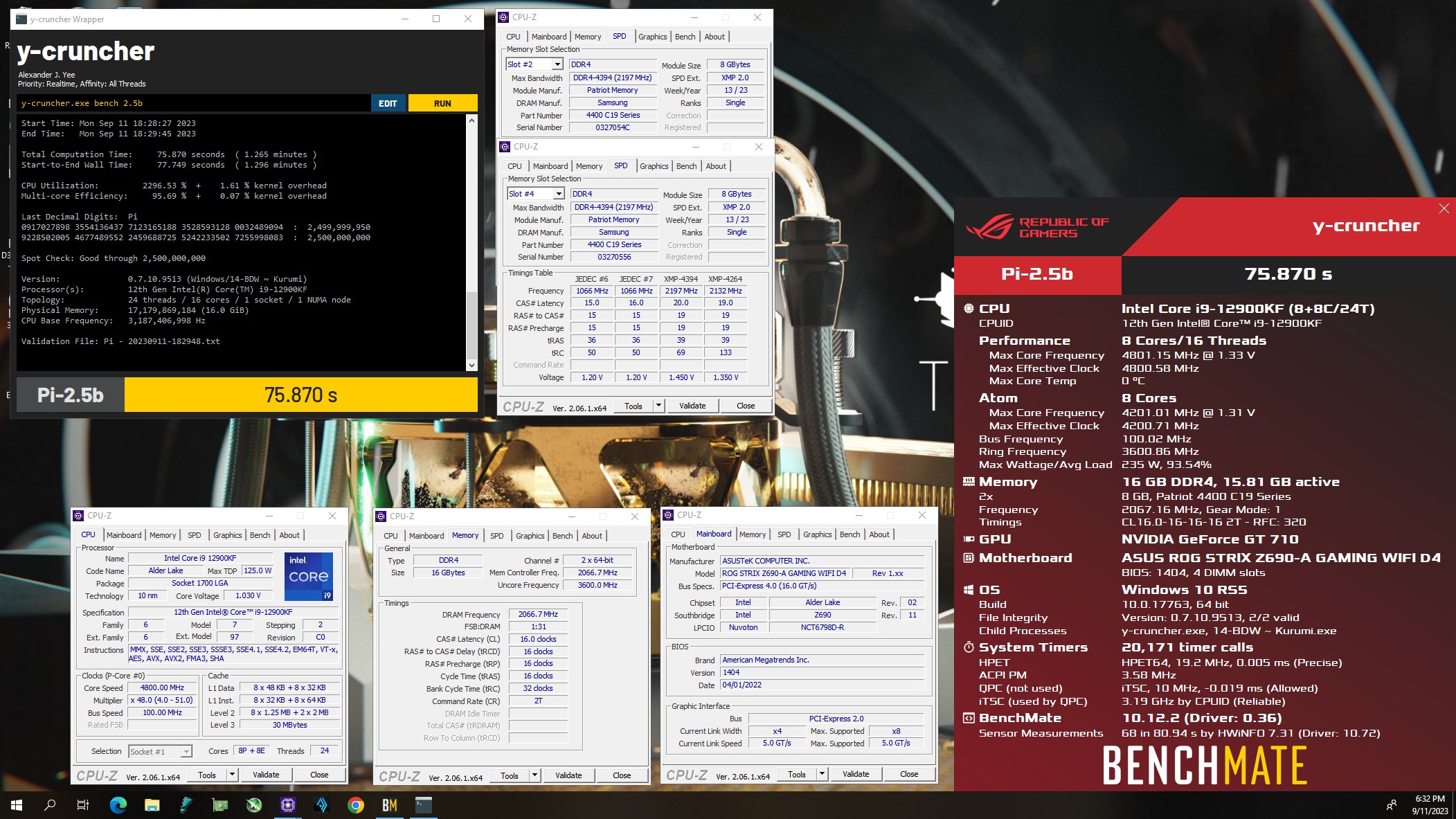The image size is (1456, 819).
Task: Click the ROG STRIX Z690-A model field
Action: point(784,573)
